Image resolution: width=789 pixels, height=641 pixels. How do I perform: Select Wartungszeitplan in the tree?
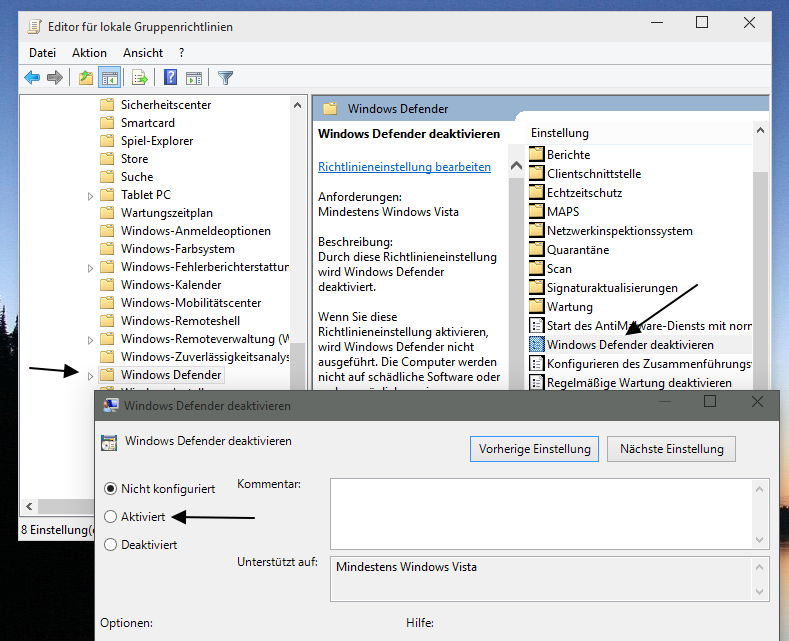click(167, 213)
